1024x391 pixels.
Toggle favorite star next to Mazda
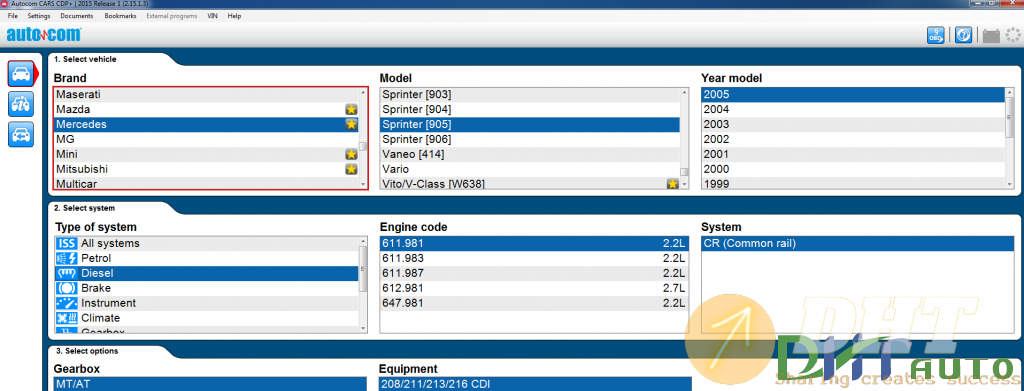[x=351, y=109]
